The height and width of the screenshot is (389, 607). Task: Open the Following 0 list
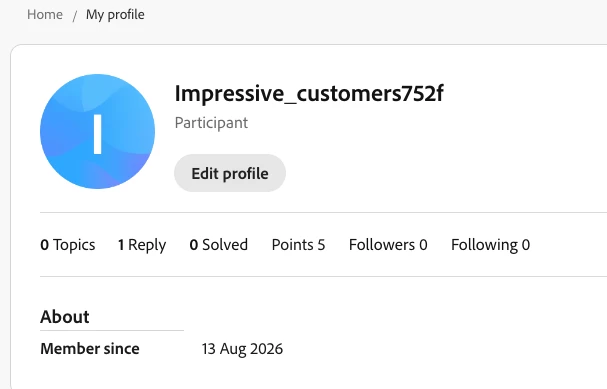[490, 245]
